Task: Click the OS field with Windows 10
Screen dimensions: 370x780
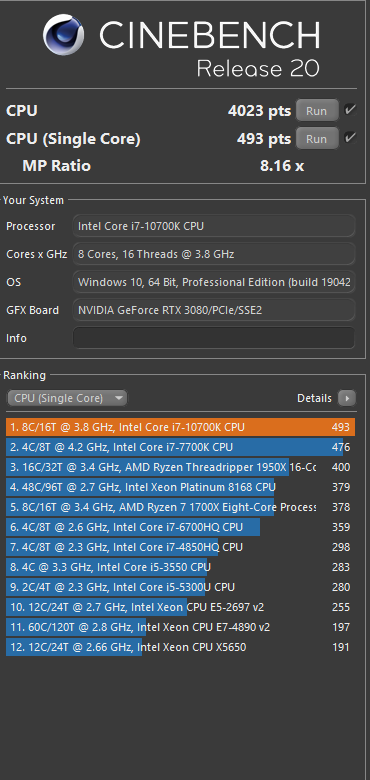Action: coord(214,282)
